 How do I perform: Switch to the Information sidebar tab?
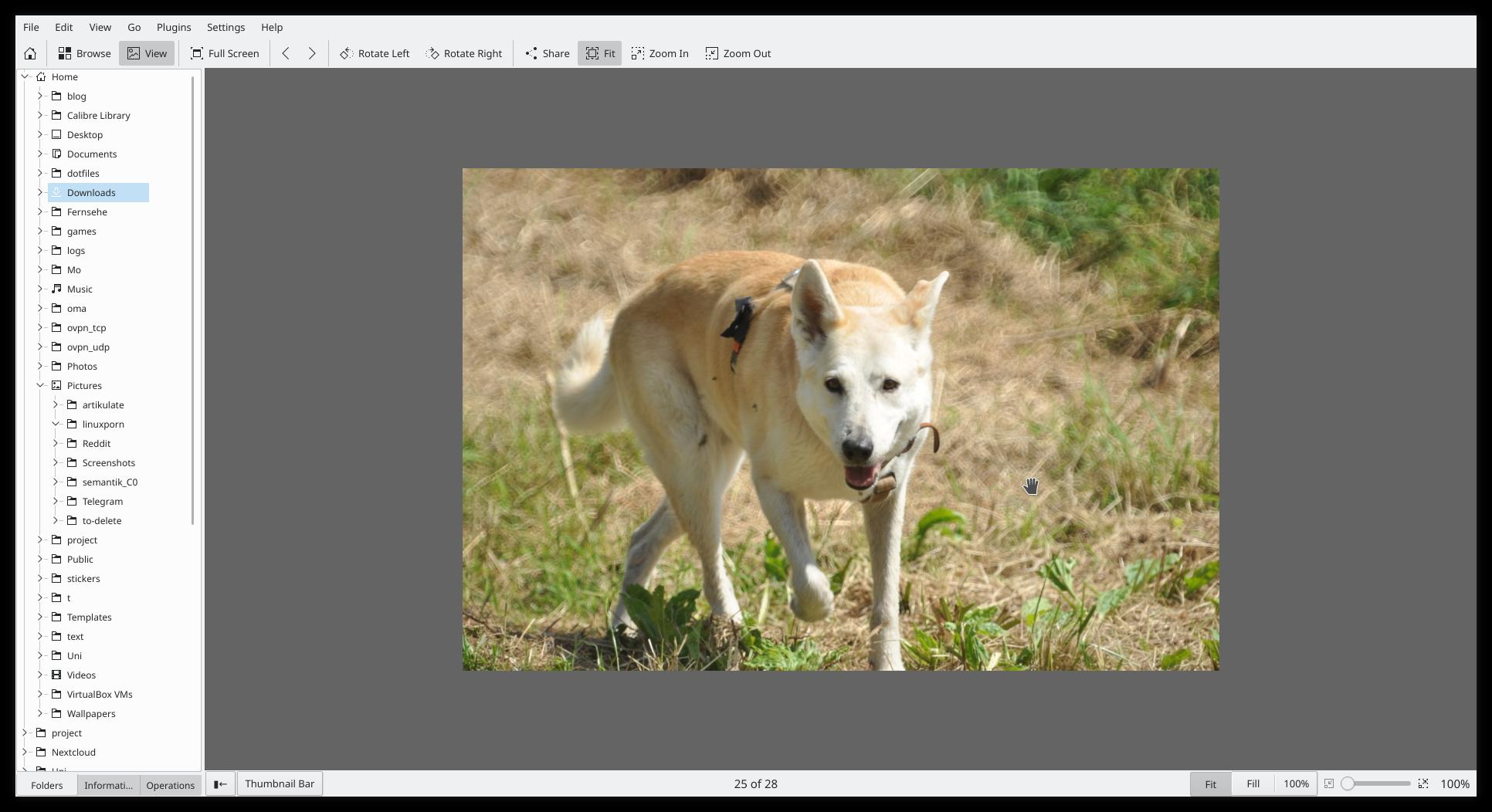(x=108, y=785)
